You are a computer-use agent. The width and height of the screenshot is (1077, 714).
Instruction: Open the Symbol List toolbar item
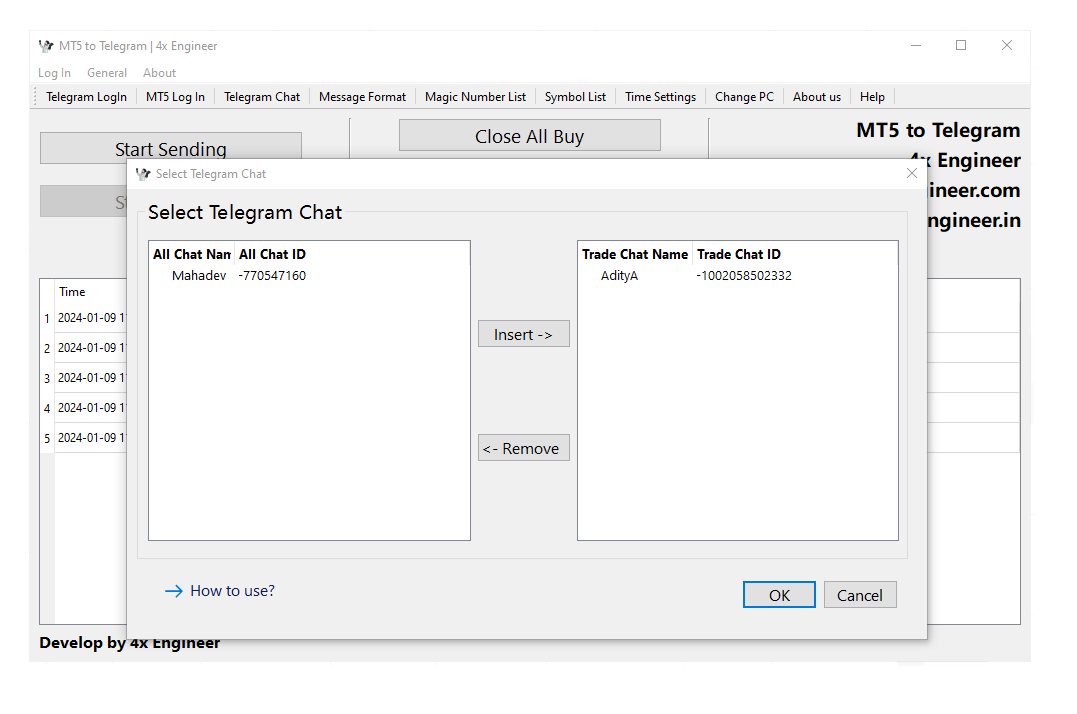tap(575, 97)
